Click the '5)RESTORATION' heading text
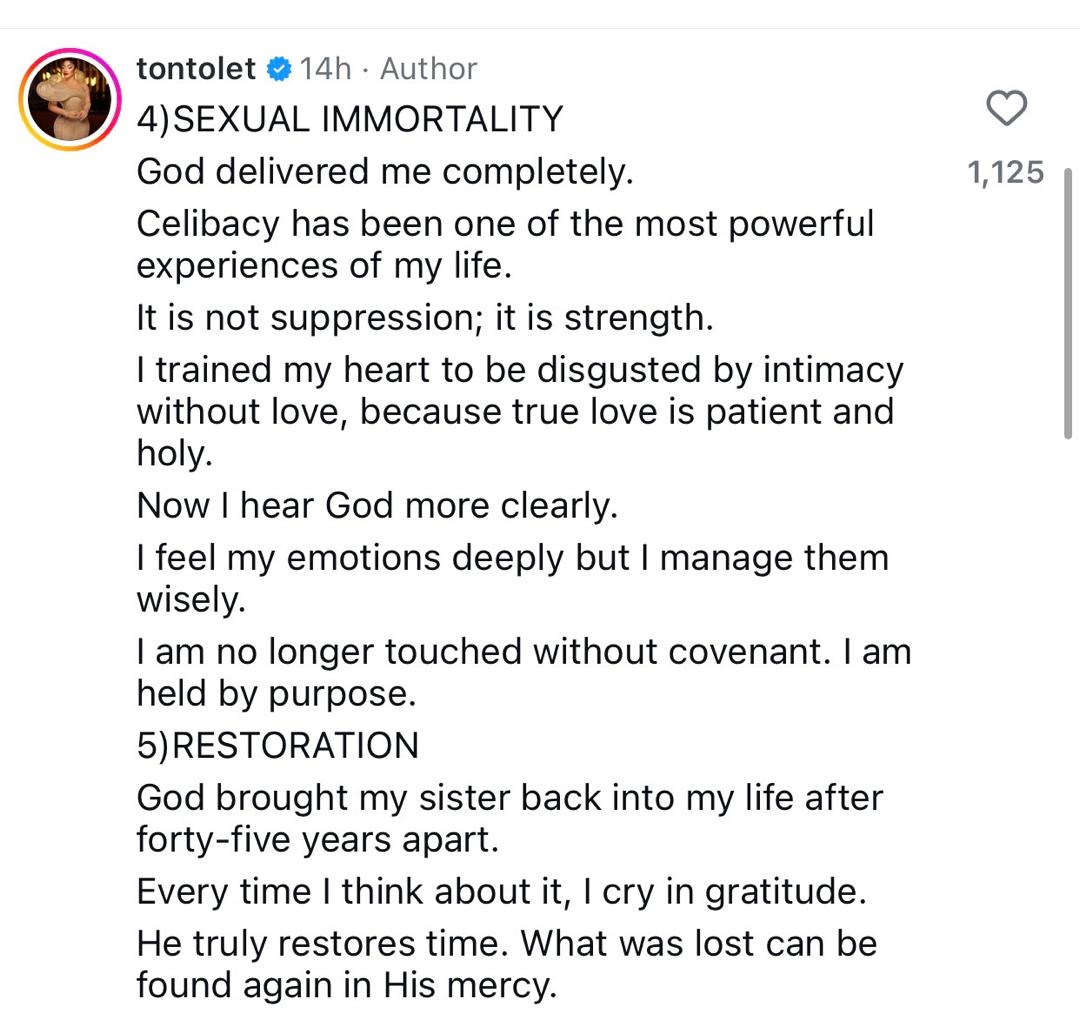This screenshot has height=1013, width=1080. 277,745
